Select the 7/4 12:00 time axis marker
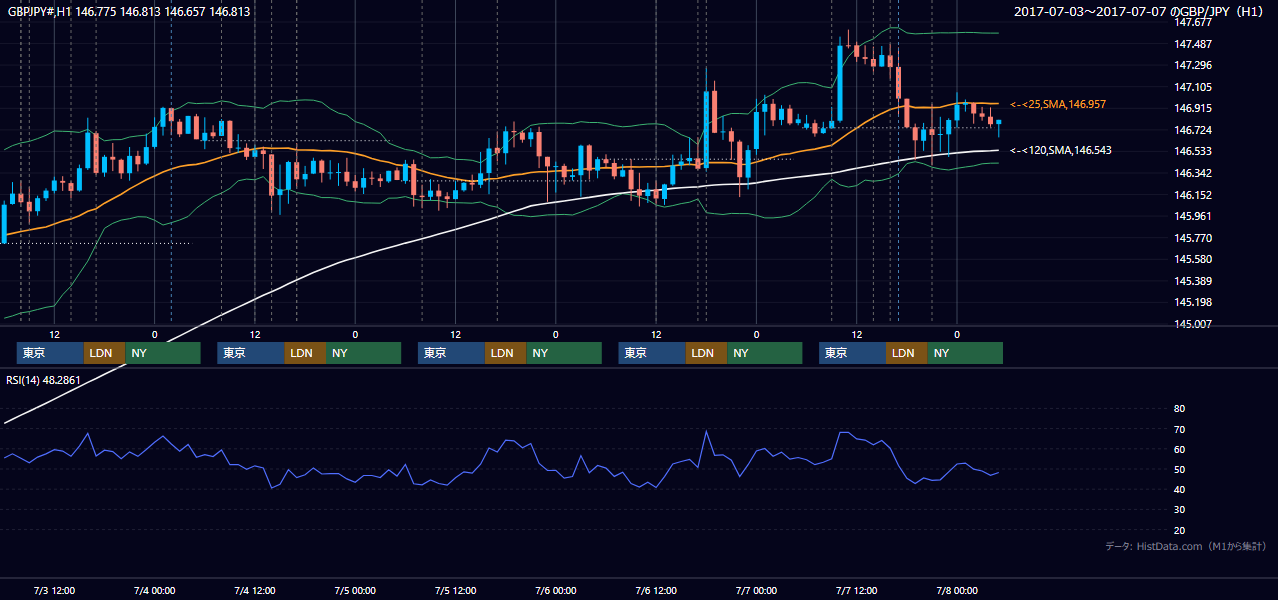Image resolution: width=1278 pixels, height=600 pixels. pyautogui.click(x=254, y=590)
